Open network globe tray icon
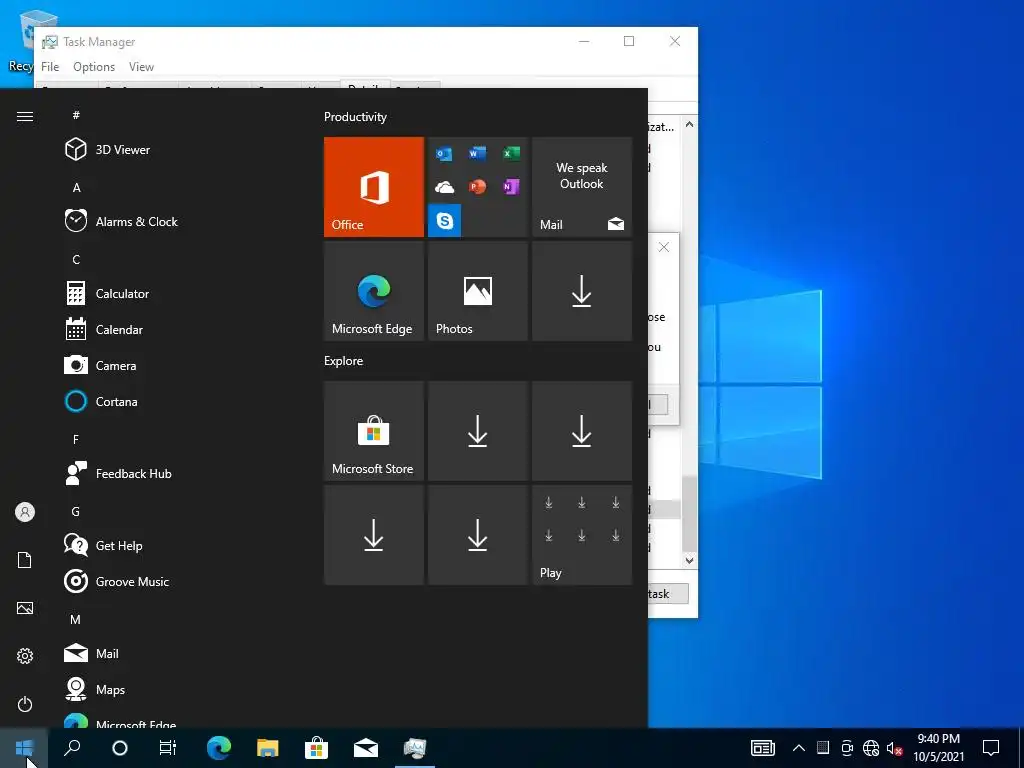Screen dimensions: 1024x768 tap(871, 748)
